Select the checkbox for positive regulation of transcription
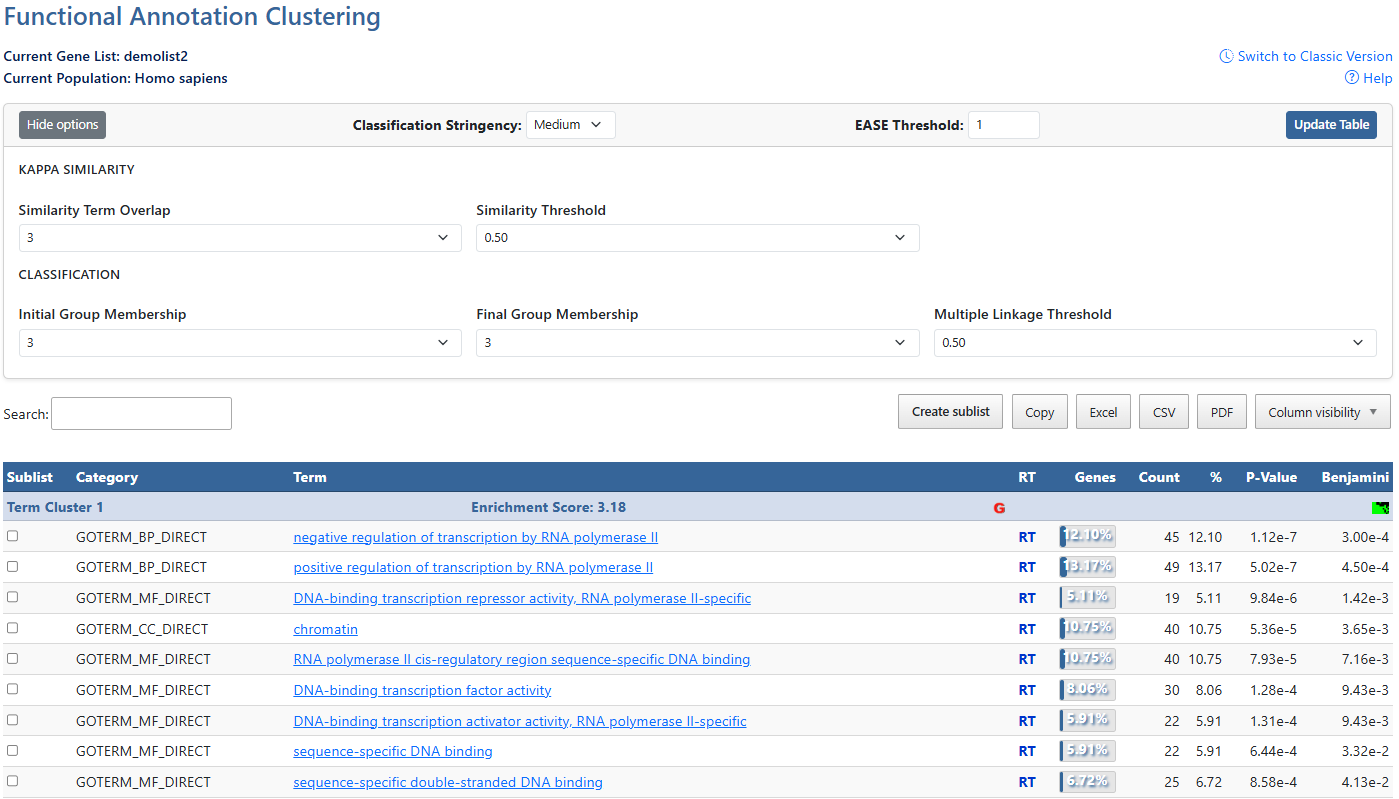The width and height of the screenshot is (1399, 799). click(x=12, y=565)
